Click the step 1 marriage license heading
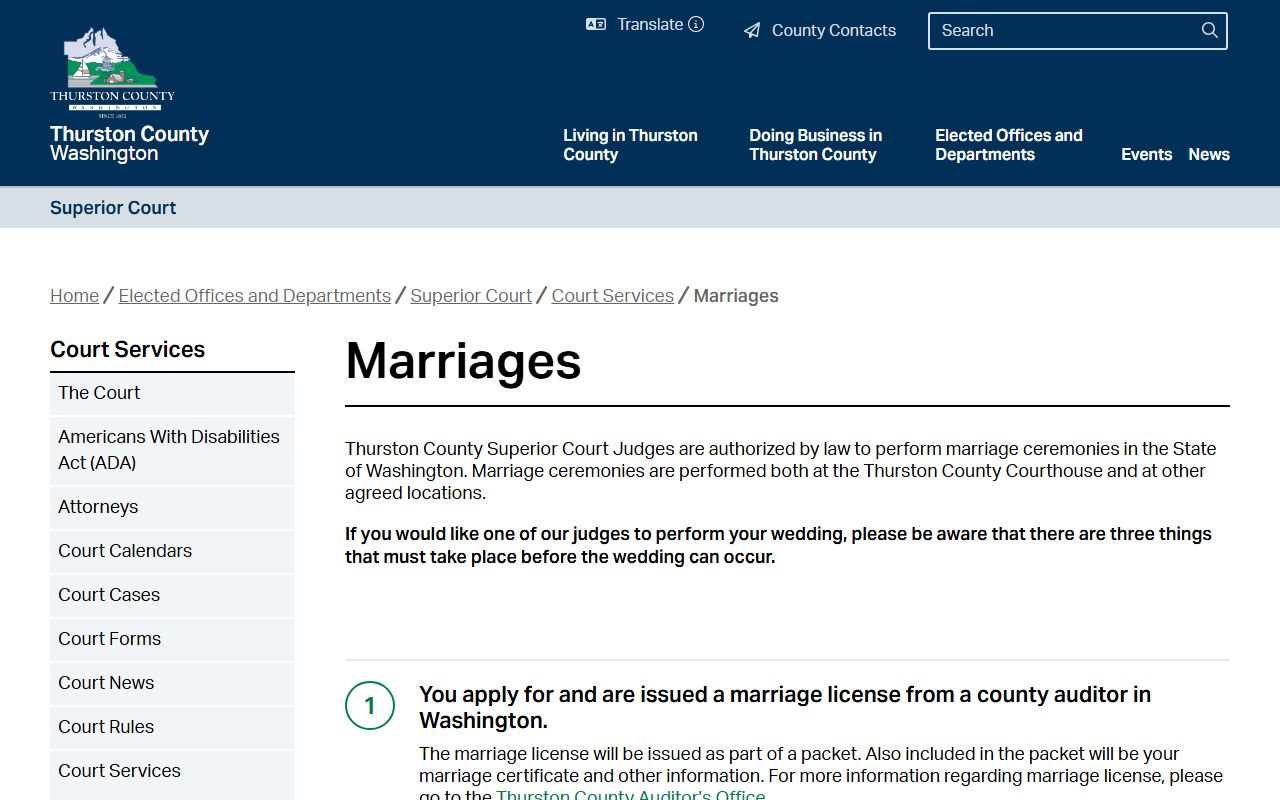Screen dimensions: 1280x800 [785, 707]
